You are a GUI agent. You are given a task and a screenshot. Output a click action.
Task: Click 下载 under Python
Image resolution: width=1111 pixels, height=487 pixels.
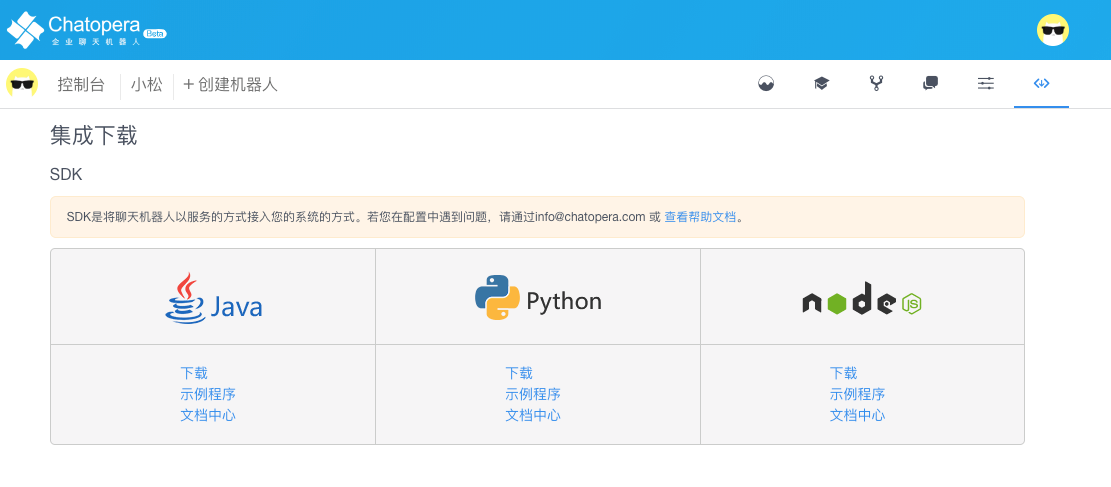tap(519, 373)
